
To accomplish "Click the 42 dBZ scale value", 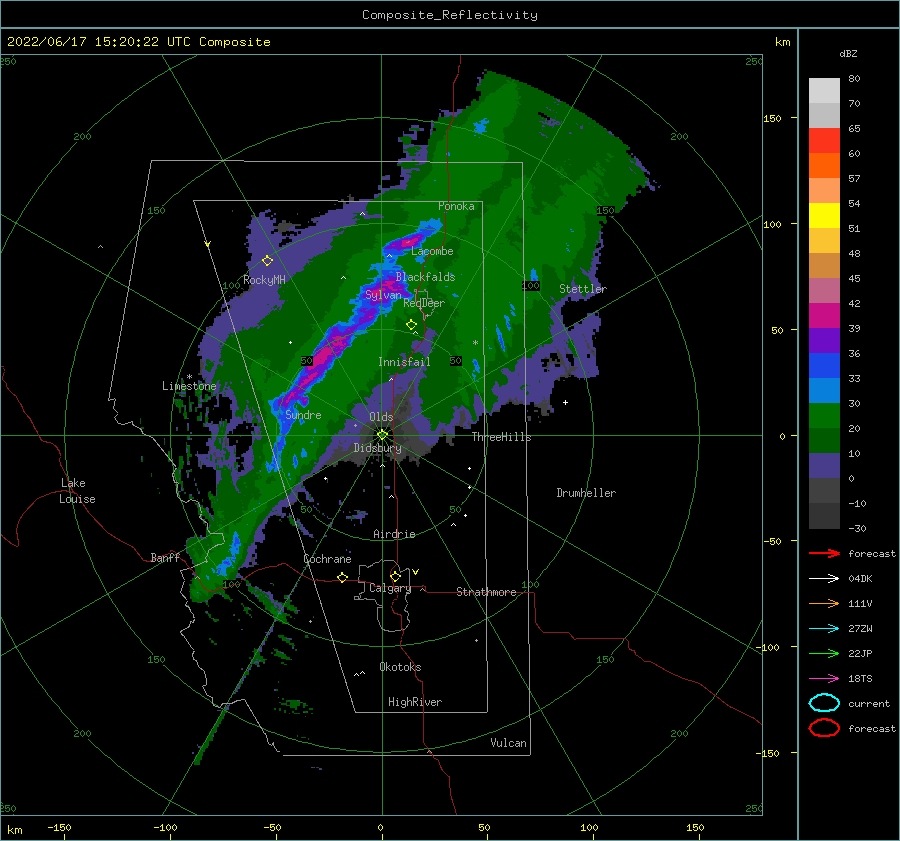I will click(x=854, y=304).
